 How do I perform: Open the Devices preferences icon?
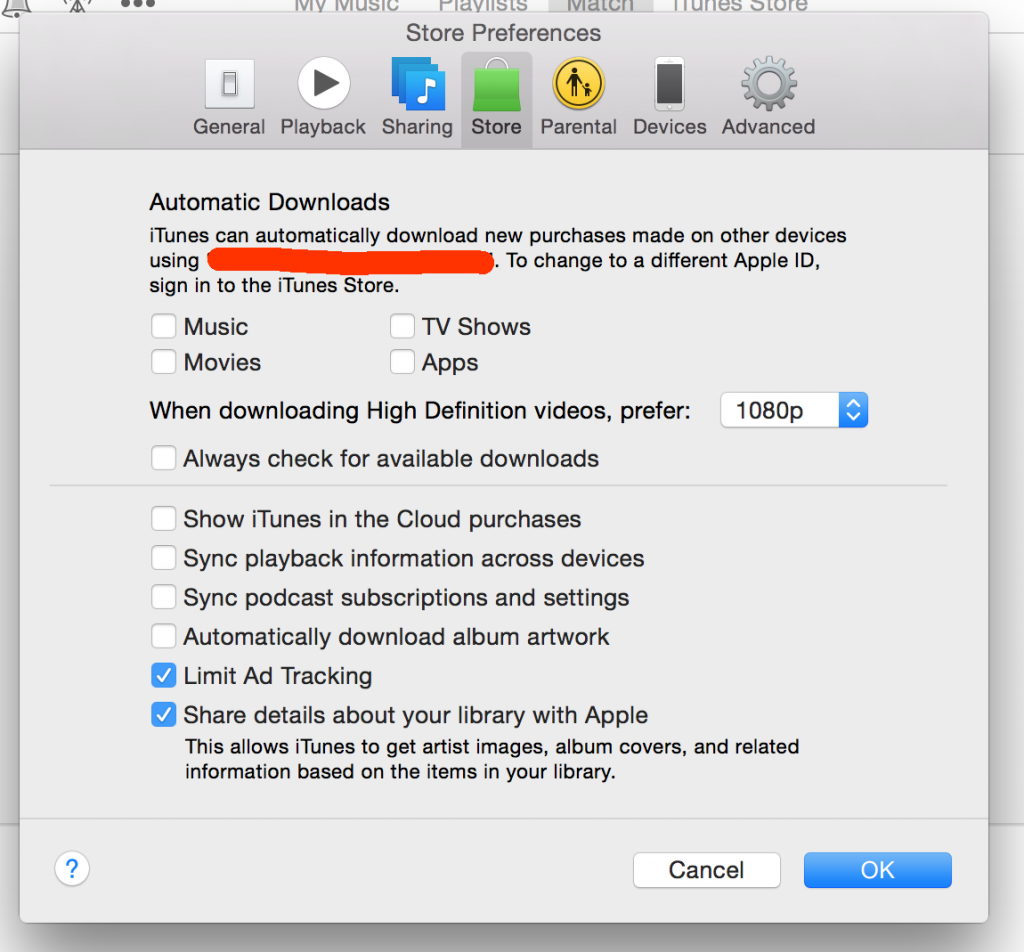669,84
